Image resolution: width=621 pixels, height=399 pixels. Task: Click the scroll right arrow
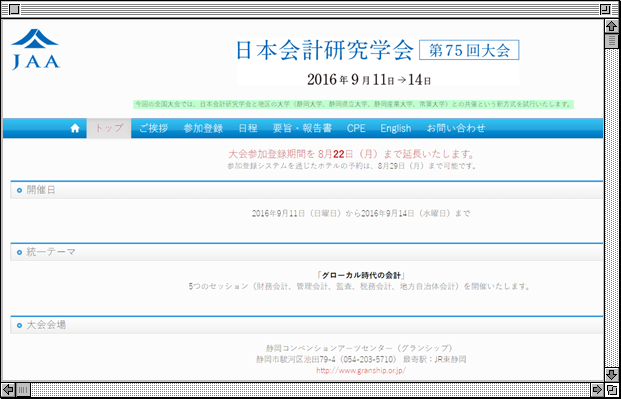coord(597,389)
